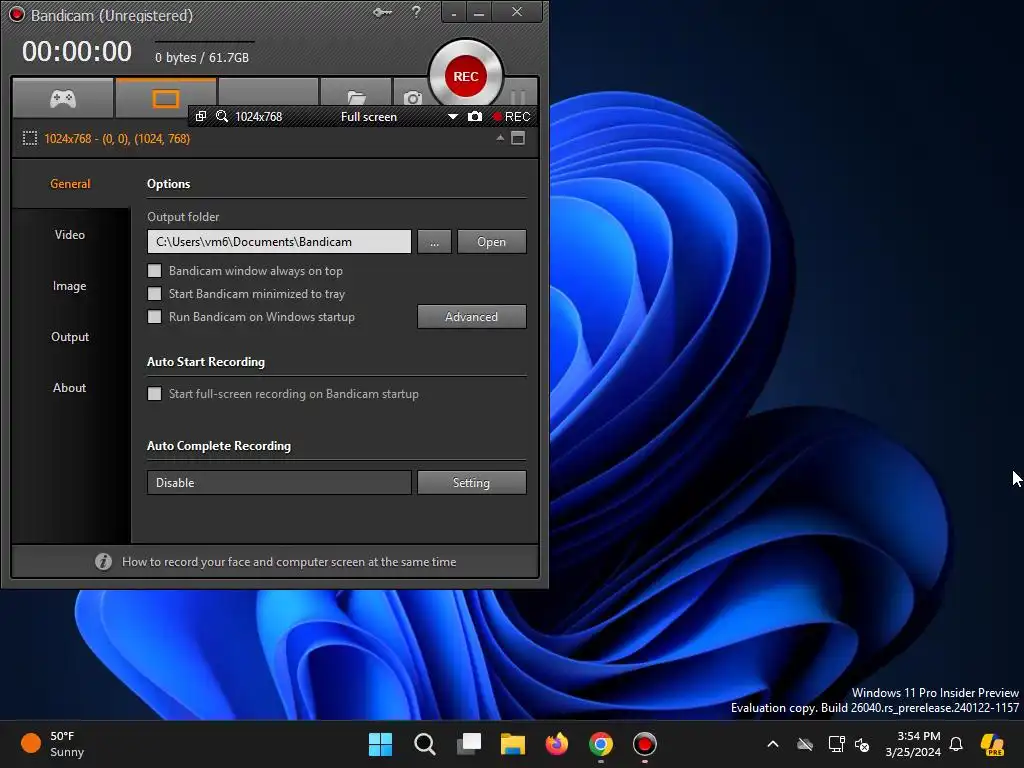Click the dotted rectangle area selection icon
The image size is (1024, 768).
tap(29, 138)
